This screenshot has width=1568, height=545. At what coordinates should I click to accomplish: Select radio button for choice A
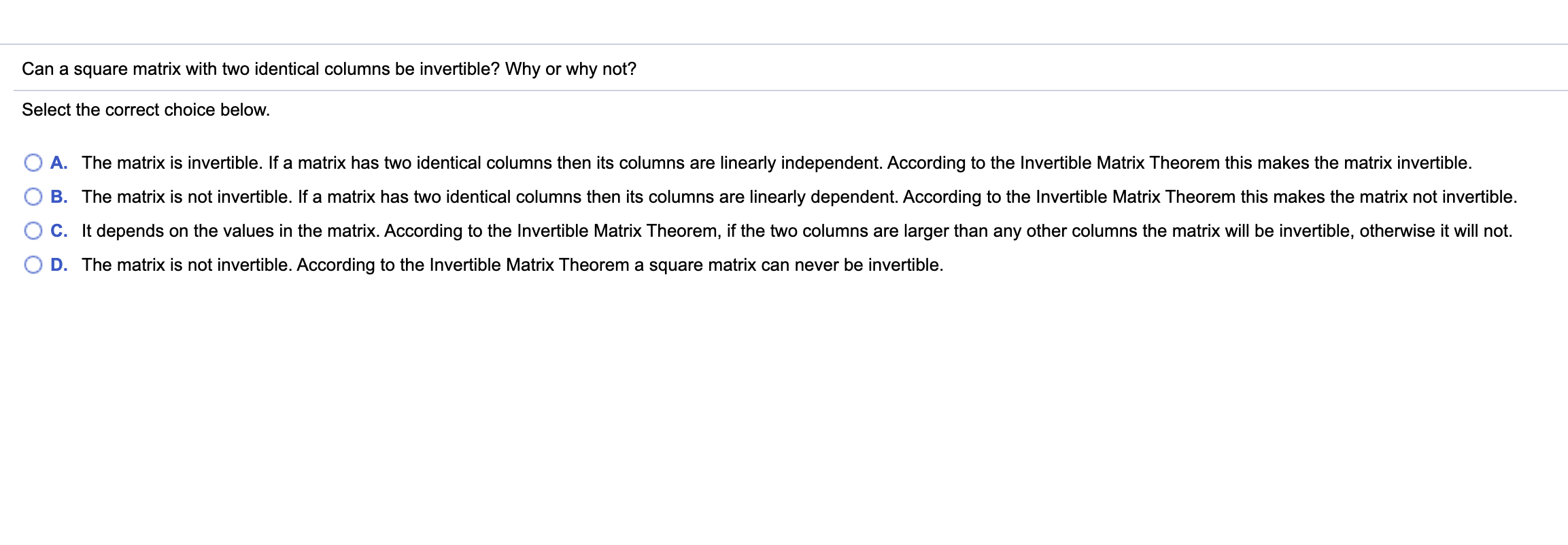click(x=33, y=163)
